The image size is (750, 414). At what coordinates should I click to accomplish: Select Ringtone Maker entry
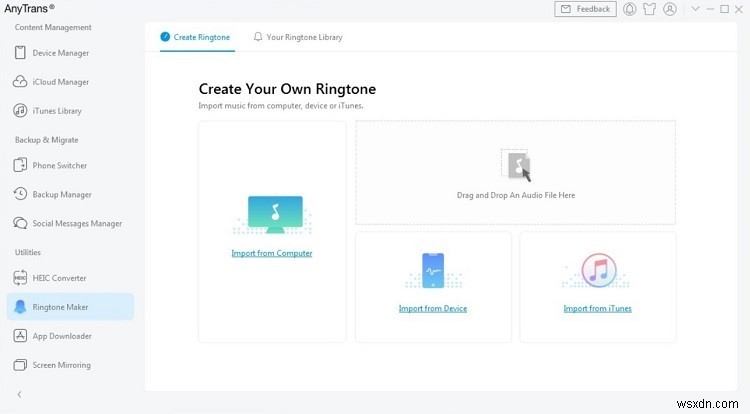(x=70, y=307)
